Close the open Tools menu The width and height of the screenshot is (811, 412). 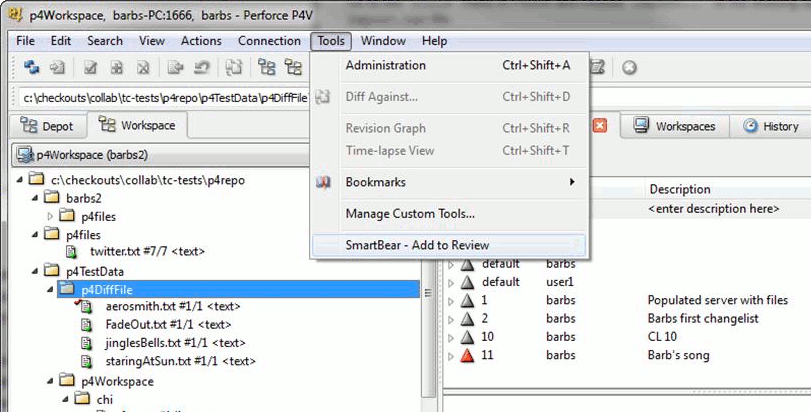[331, 41]
